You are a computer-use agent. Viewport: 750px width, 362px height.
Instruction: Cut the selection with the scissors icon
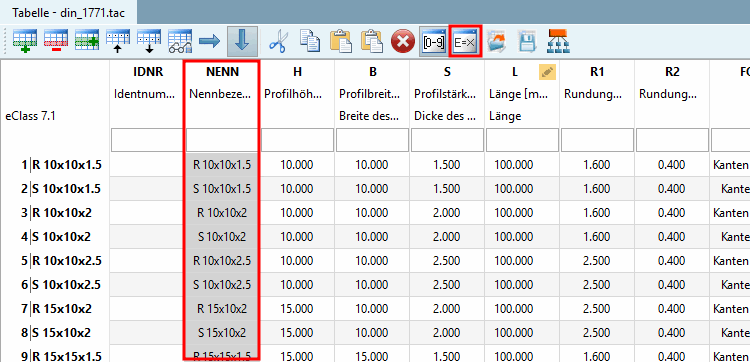pos(277,42)
